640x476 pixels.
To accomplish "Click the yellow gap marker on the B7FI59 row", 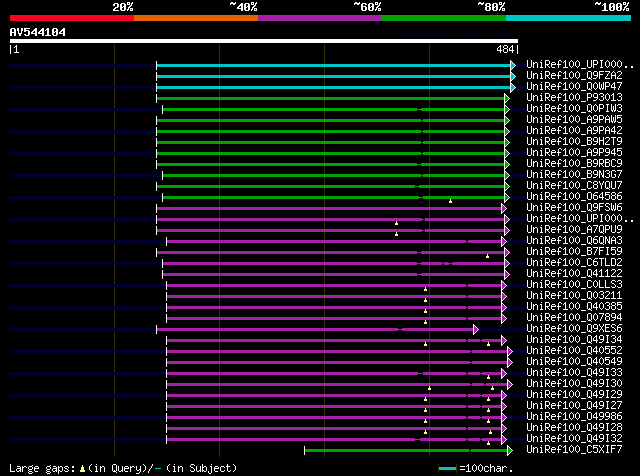I will pyautogui.click(x=488, y=255).
